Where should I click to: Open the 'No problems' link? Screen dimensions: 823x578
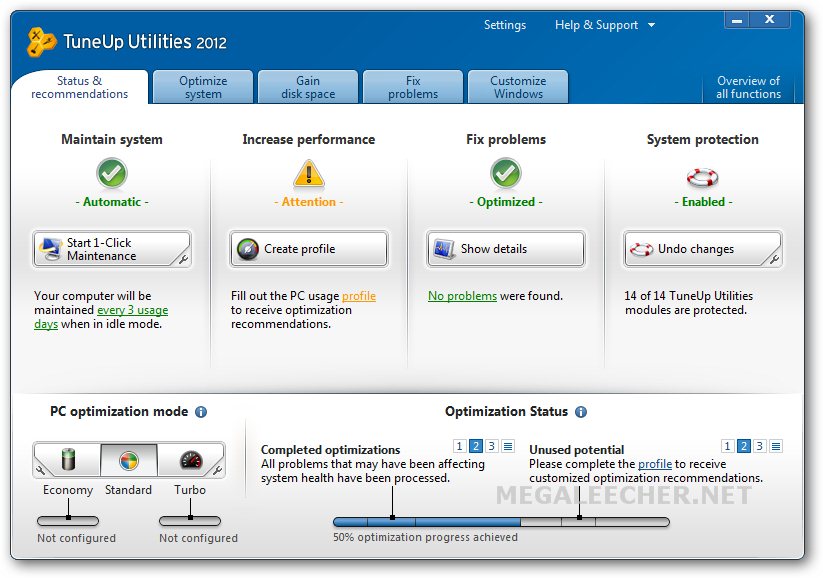click(462, 296)
